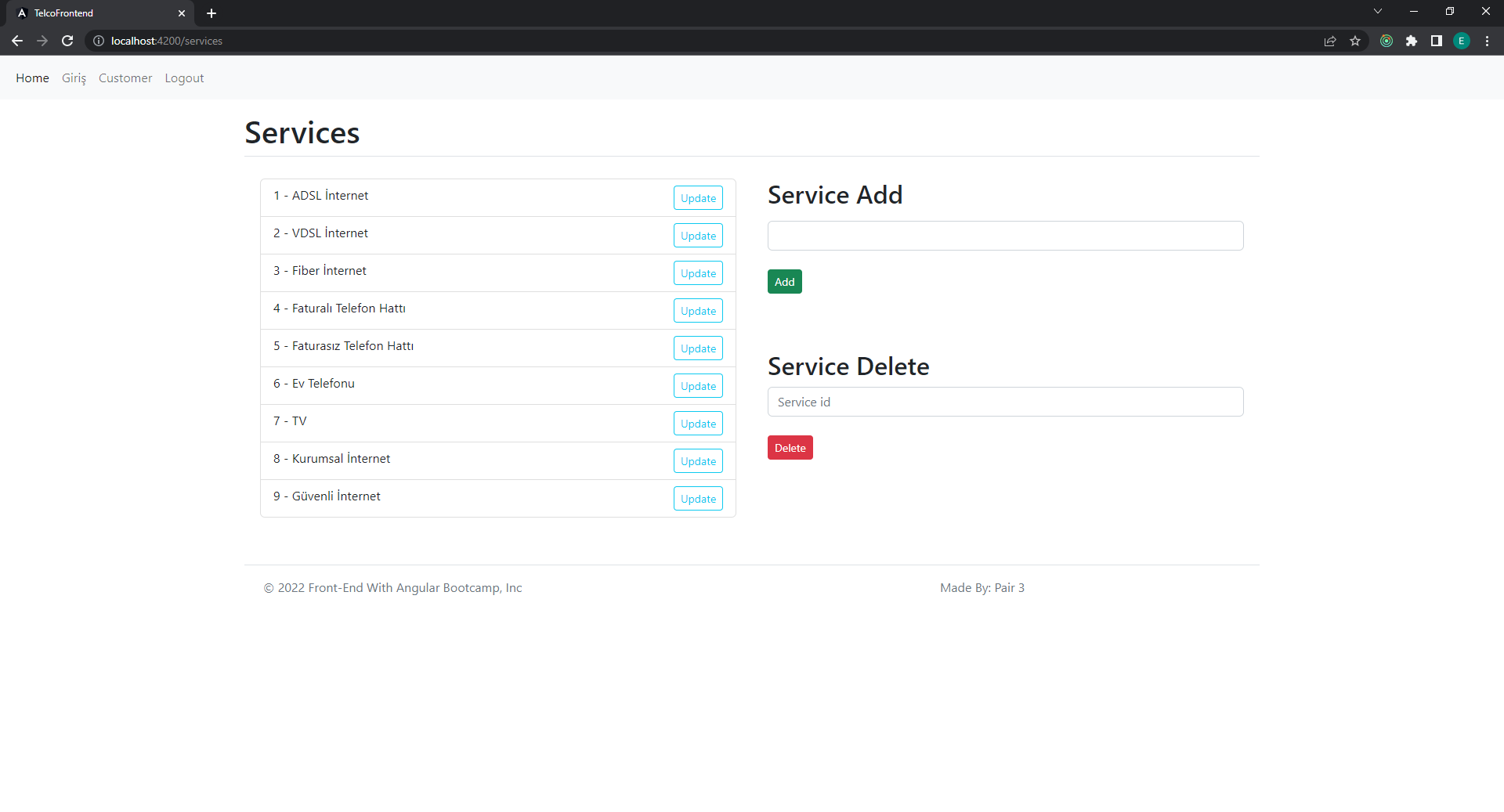1504x812 pixels.
Task: Open the tab search chevron dropdown
Action: 1377,11
